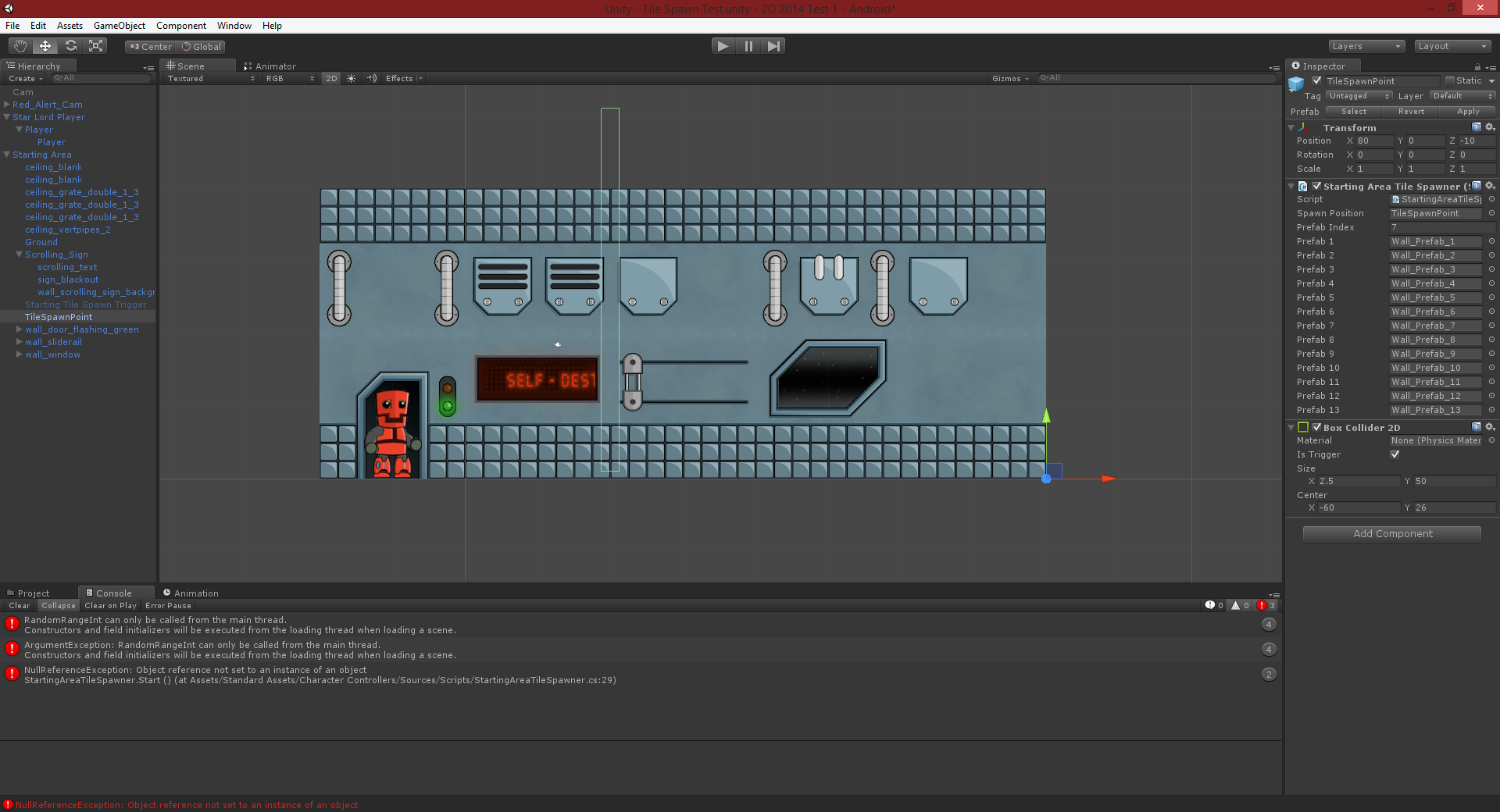Image resolution: width=1500 pixels, height=812 pixels.
Task: Click the Step frame button
Action: (x=773, y=46)
